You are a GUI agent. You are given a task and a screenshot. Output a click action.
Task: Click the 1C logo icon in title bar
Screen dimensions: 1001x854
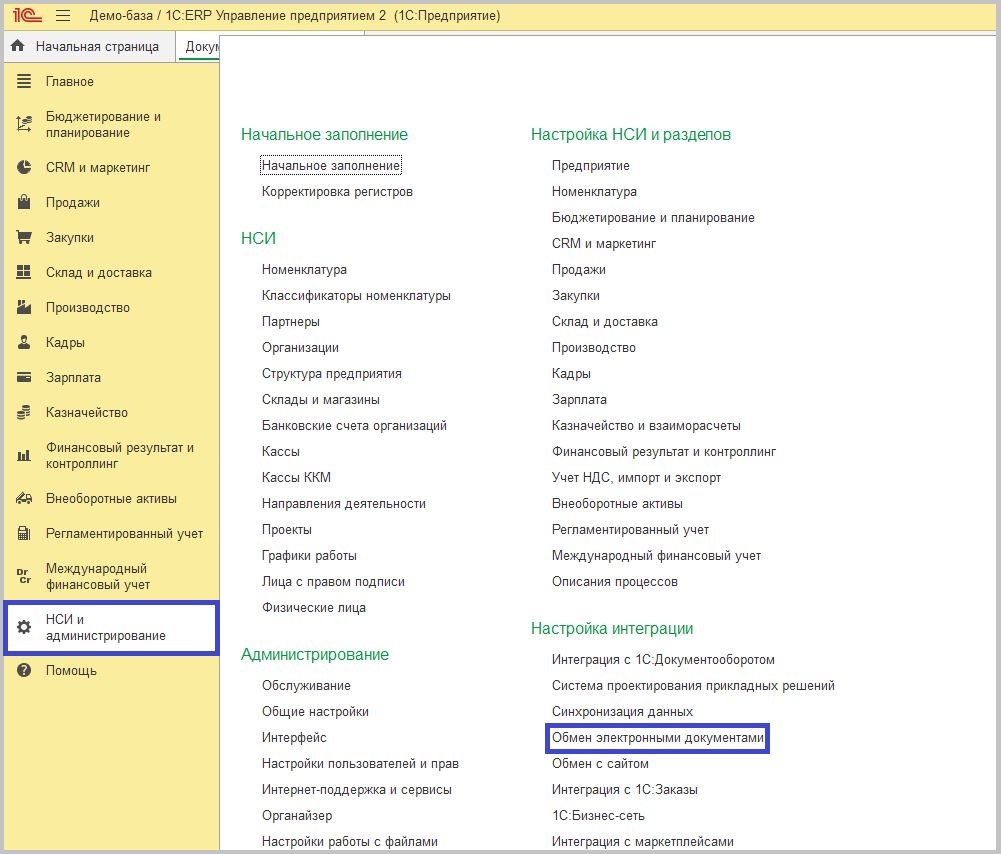(27, 16)
